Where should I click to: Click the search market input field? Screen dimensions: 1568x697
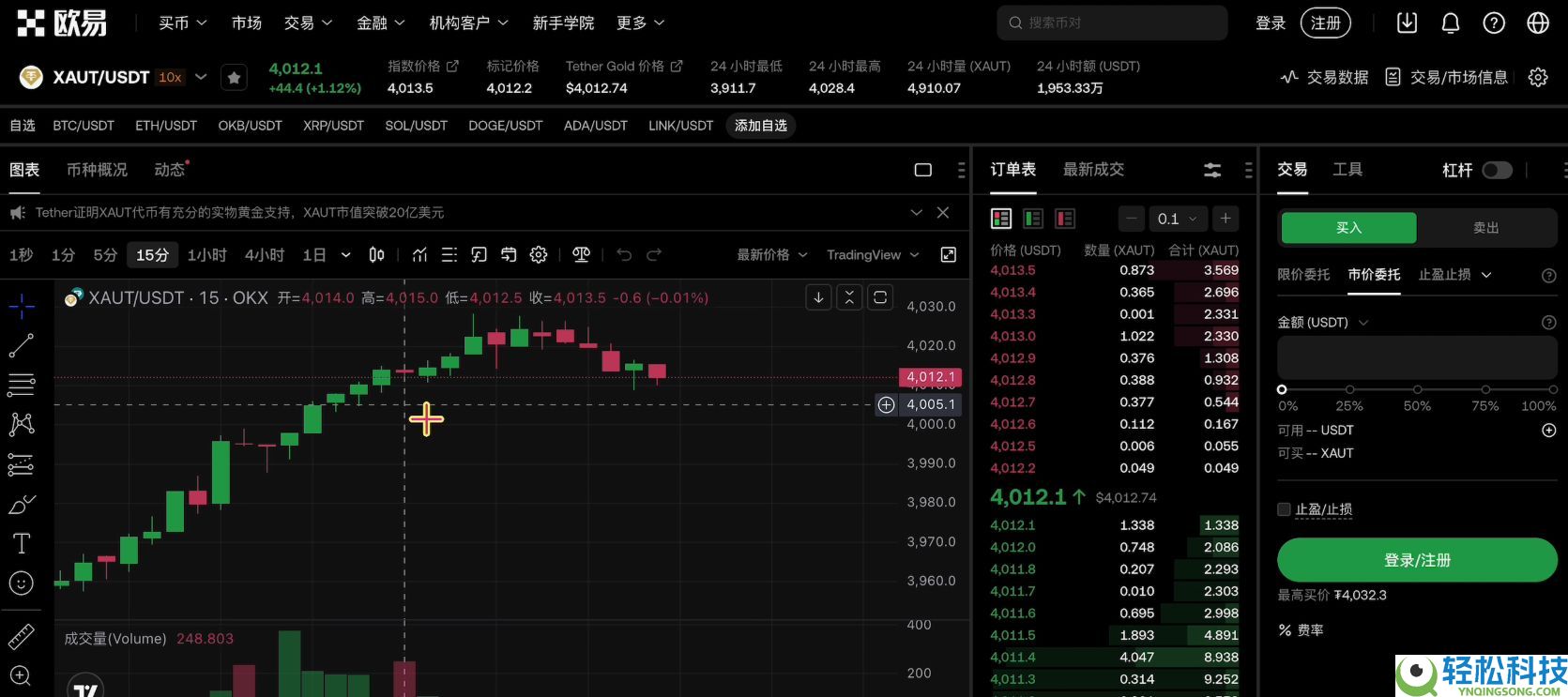1112,23
